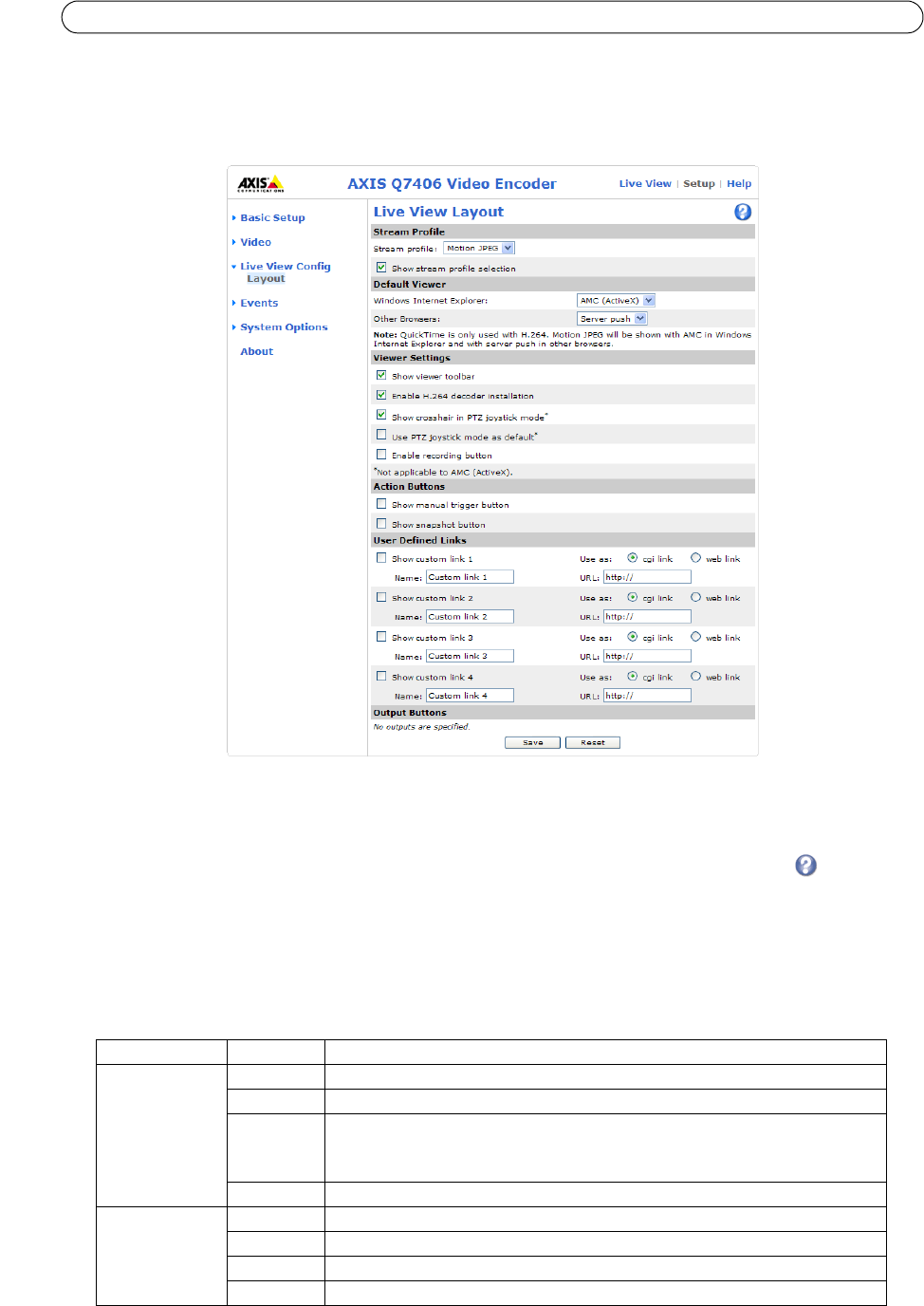Check Show snapshot button
The width and height of the screenshot is (924, 1306).
(x=381, y=524)
